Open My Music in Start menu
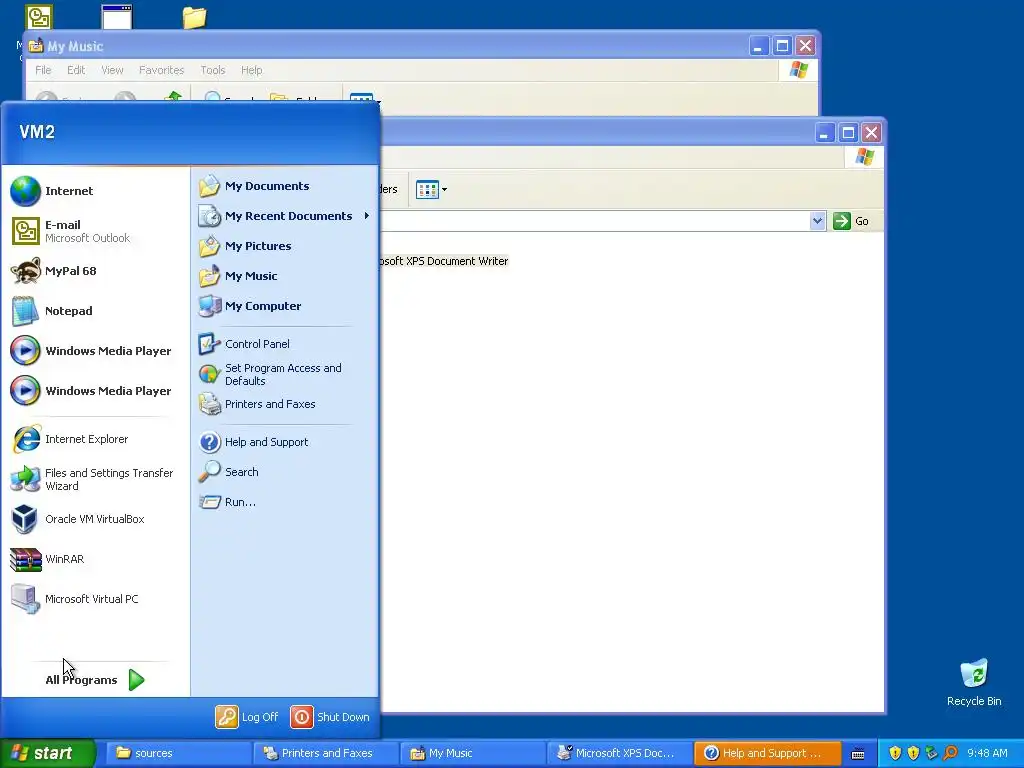This screenshot has height=768, width=1024. pyautogui.click(x=285, y=276)
